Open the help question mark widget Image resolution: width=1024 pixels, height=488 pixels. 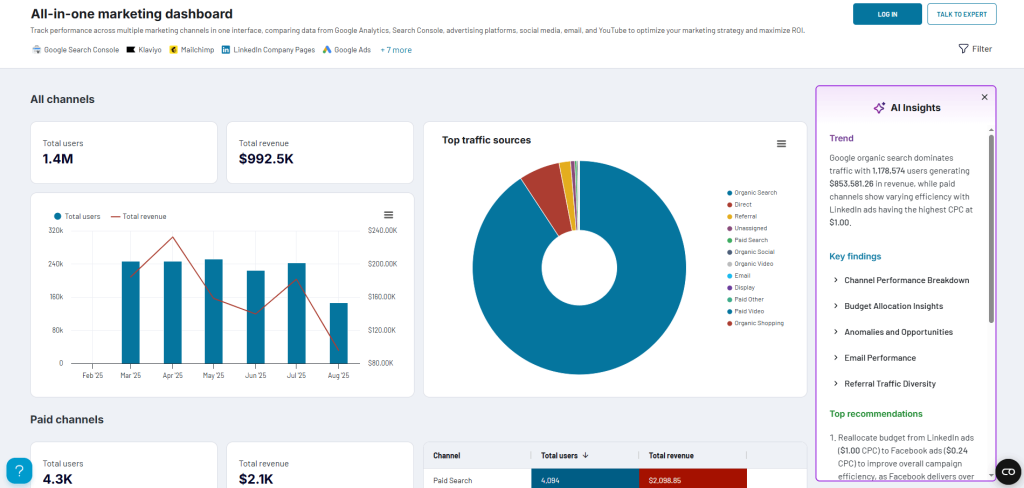(x=19, y=470)
